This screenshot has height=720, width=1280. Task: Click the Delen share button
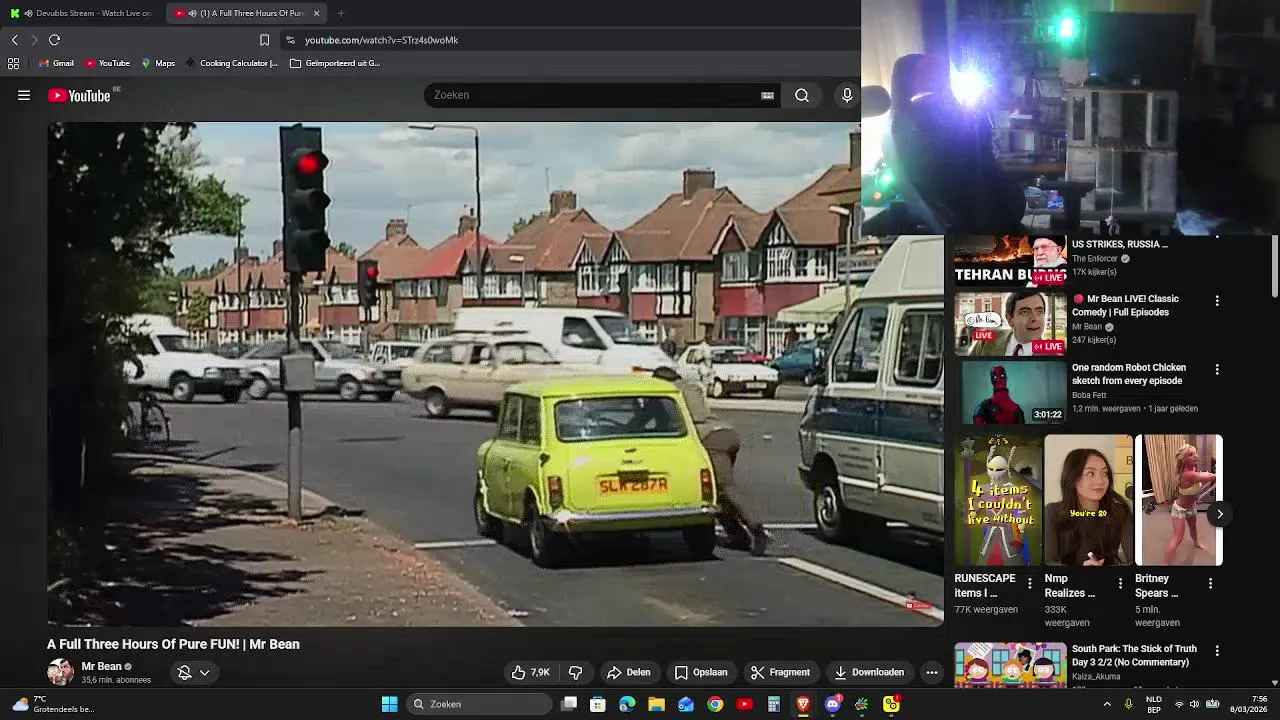click(629, 672)
